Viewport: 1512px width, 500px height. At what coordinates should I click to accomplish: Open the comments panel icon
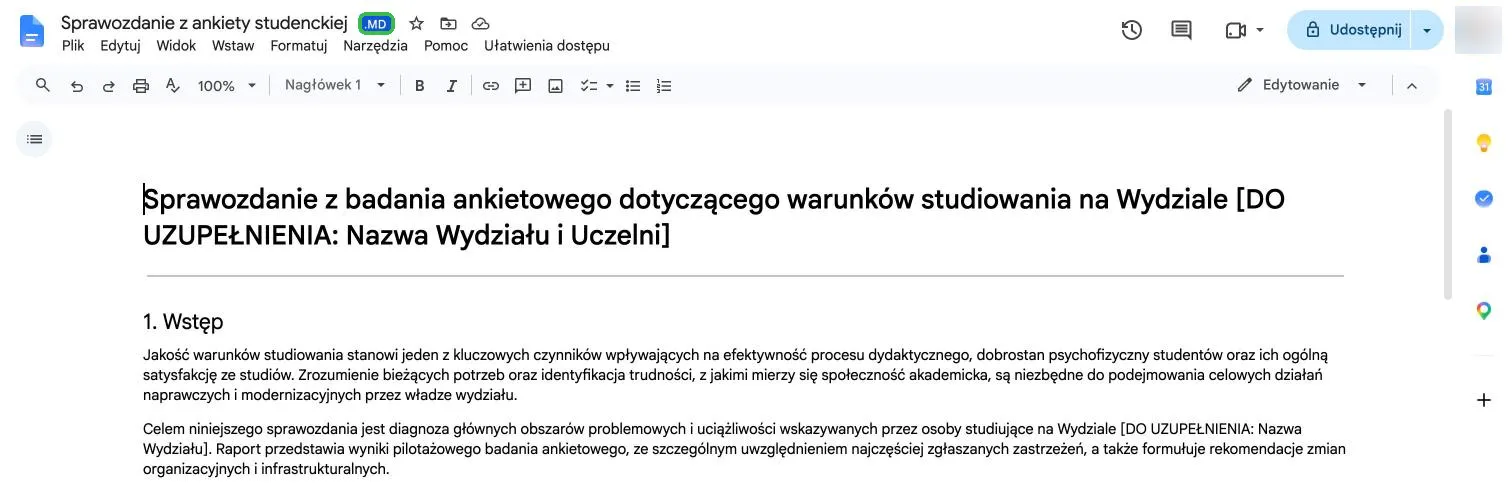(x=1181, y=30)
